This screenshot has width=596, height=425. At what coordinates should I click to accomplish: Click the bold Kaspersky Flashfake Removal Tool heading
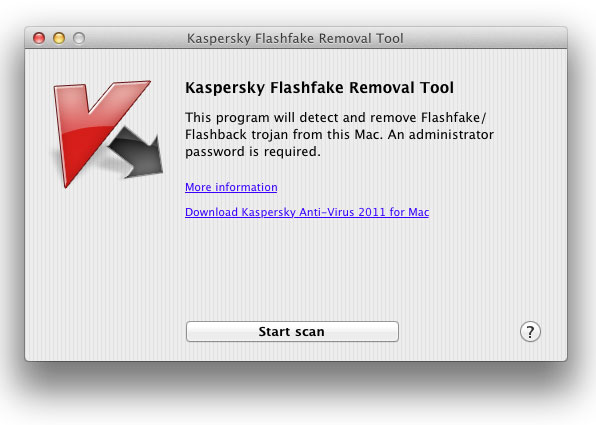click(x=319, y=87)
